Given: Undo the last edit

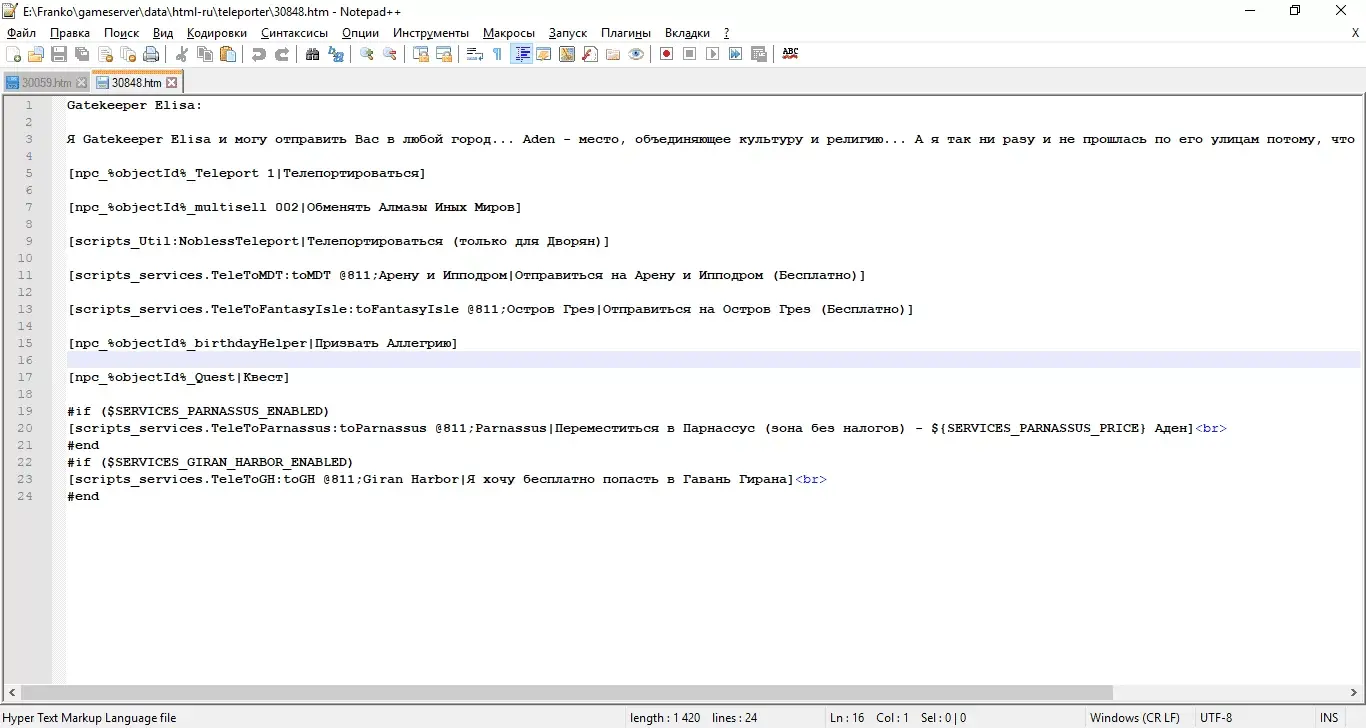Looking at the screenshot, I should click(259, 54).
